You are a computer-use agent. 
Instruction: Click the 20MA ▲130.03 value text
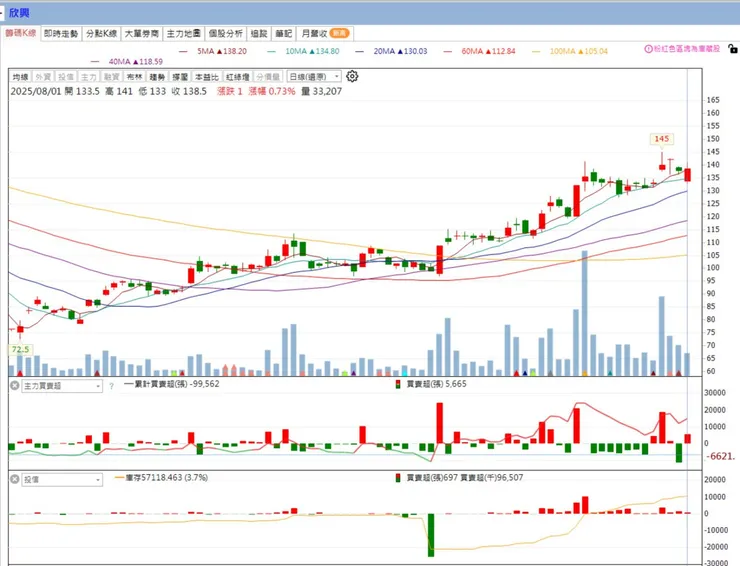click(400, 51)
